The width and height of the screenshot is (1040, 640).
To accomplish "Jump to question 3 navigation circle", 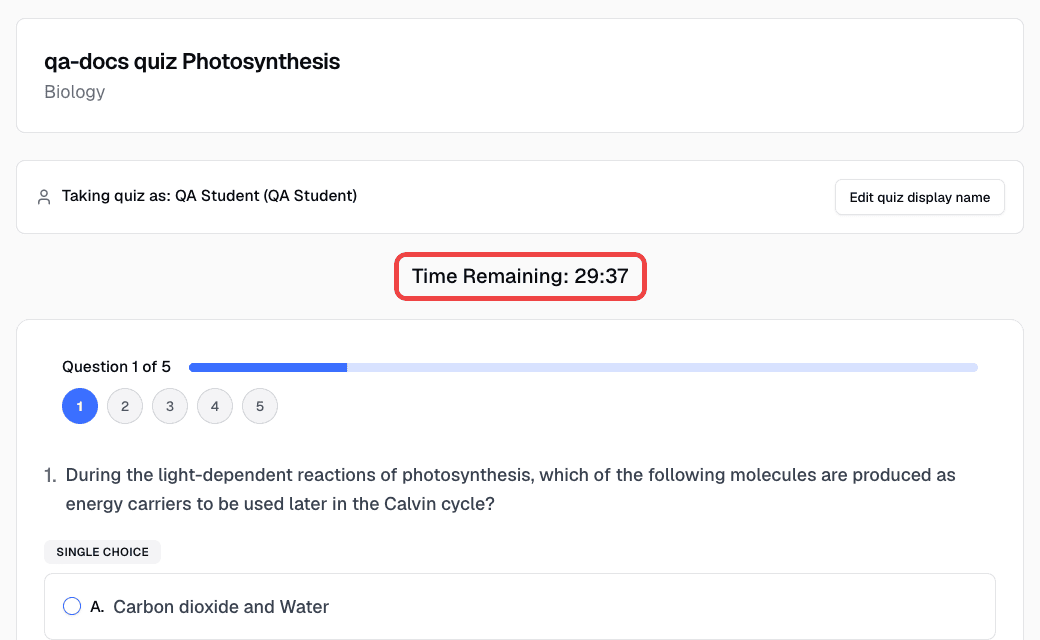I will coord(170,406).
